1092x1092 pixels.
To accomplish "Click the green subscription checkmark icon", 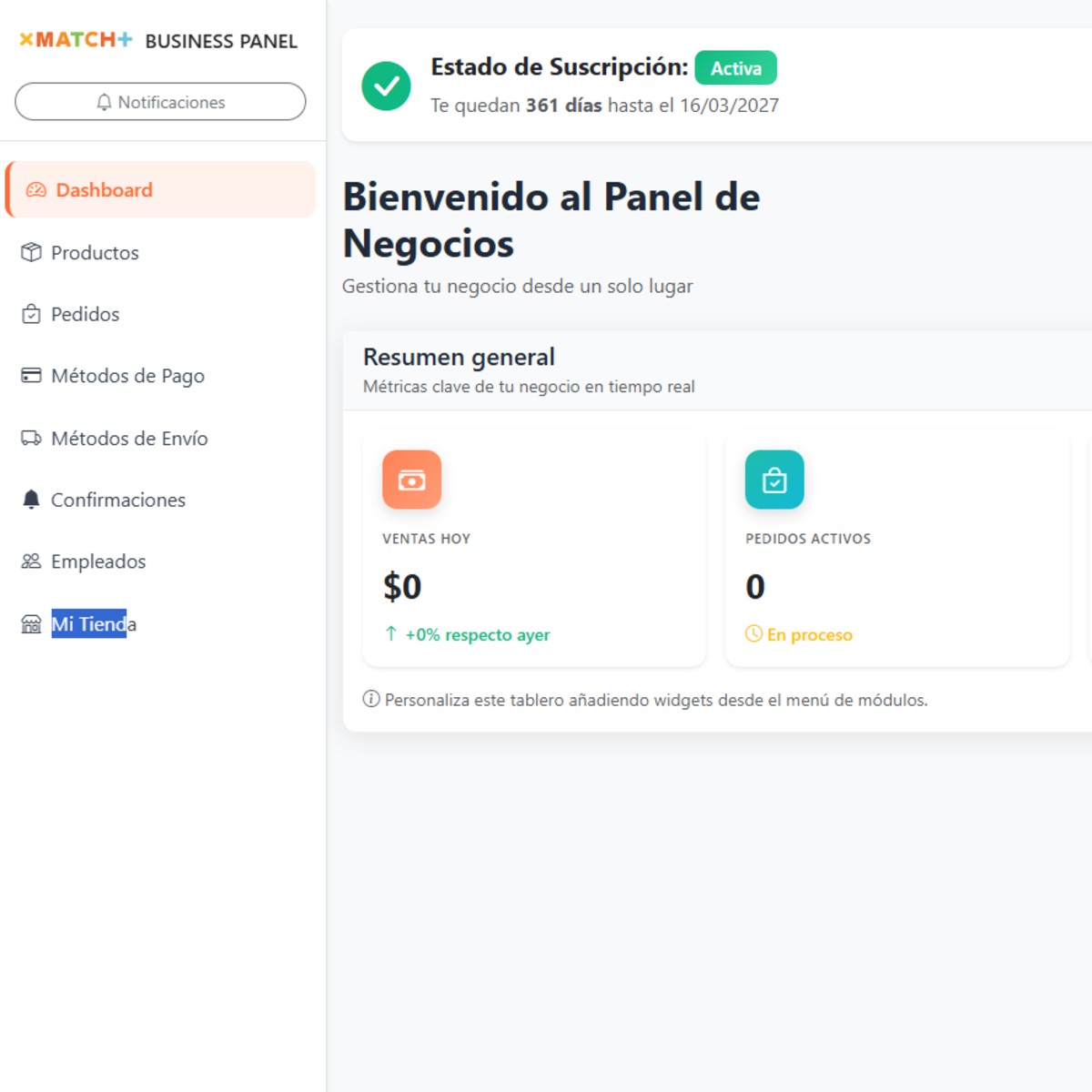I will tap(386, 86).
